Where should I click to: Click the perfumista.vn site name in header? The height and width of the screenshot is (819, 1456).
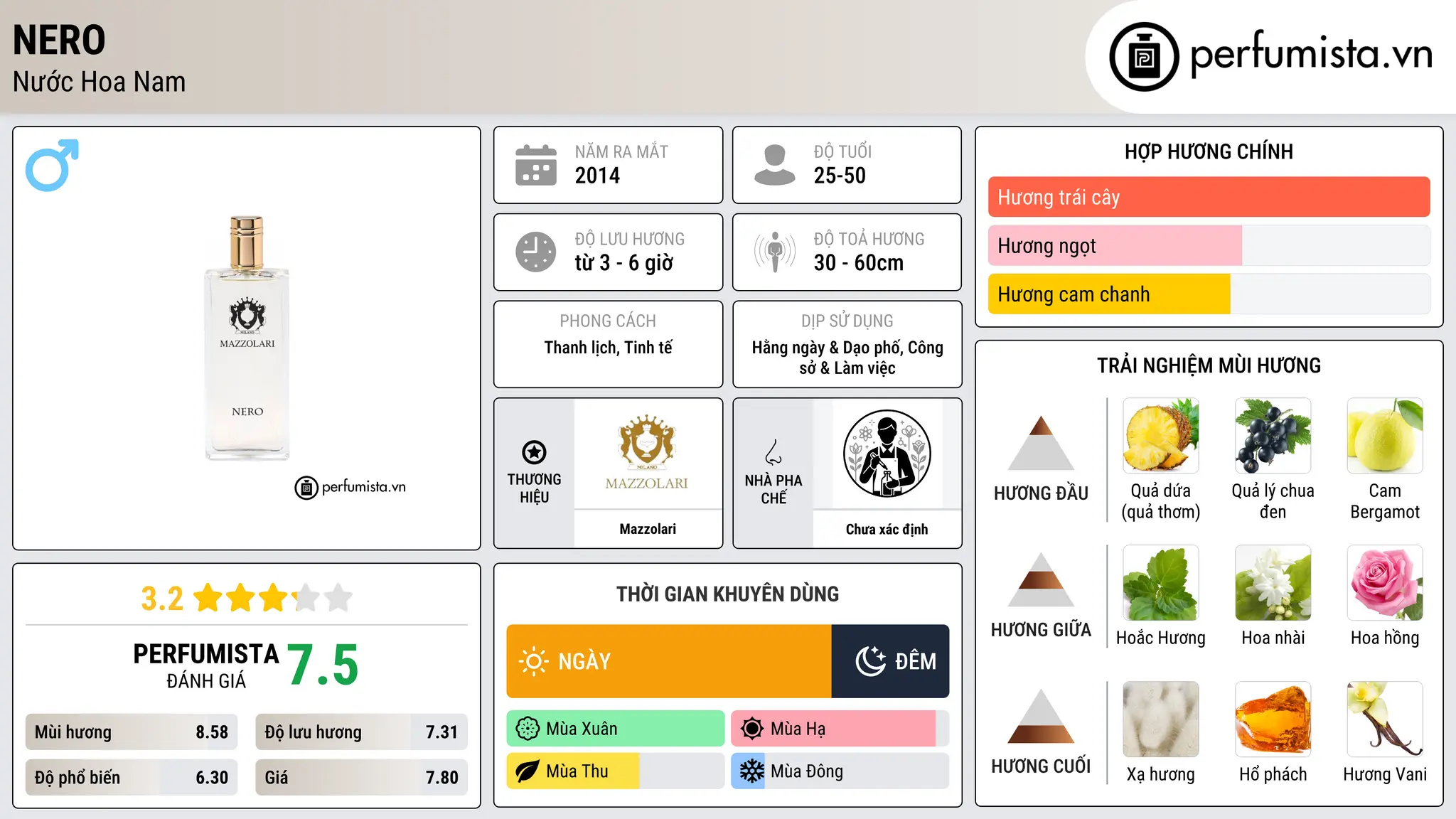(x=1311, y=54)
